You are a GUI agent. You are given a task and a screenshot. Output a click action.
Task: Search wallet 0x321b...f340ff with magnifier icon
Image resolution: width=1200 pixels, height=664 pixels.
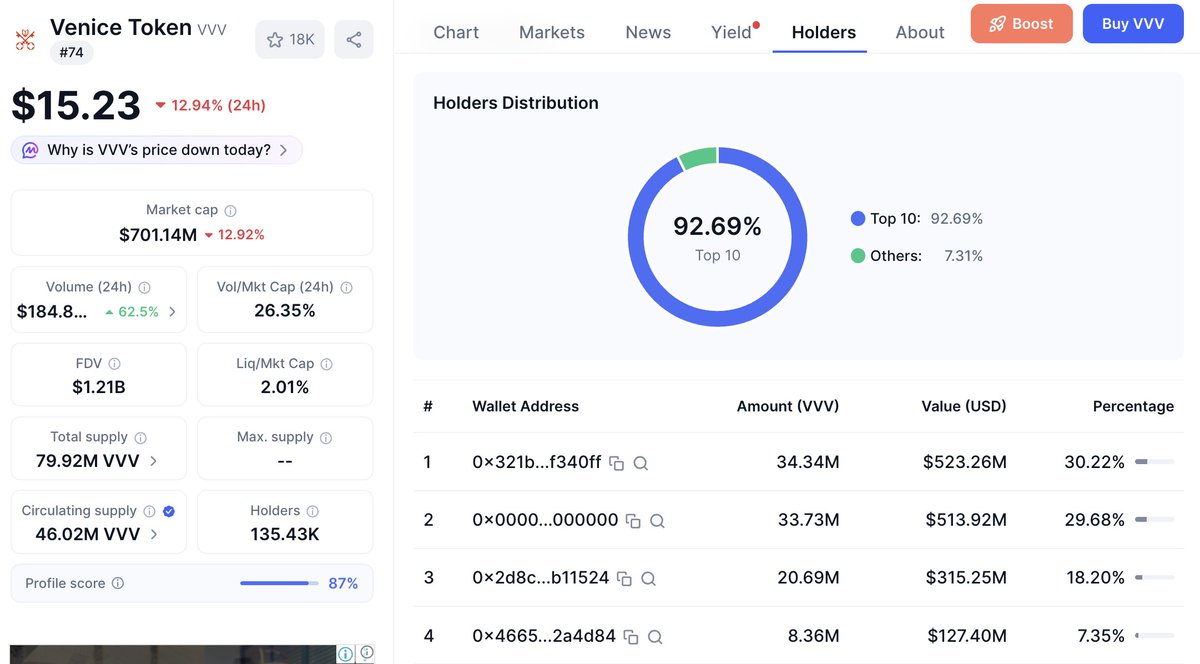click(641, 463)
